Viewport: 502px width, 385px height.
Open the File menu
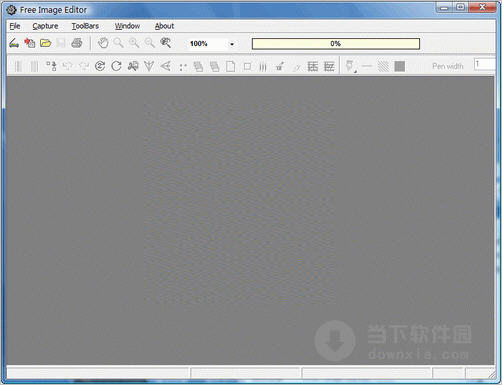point(15,26)
